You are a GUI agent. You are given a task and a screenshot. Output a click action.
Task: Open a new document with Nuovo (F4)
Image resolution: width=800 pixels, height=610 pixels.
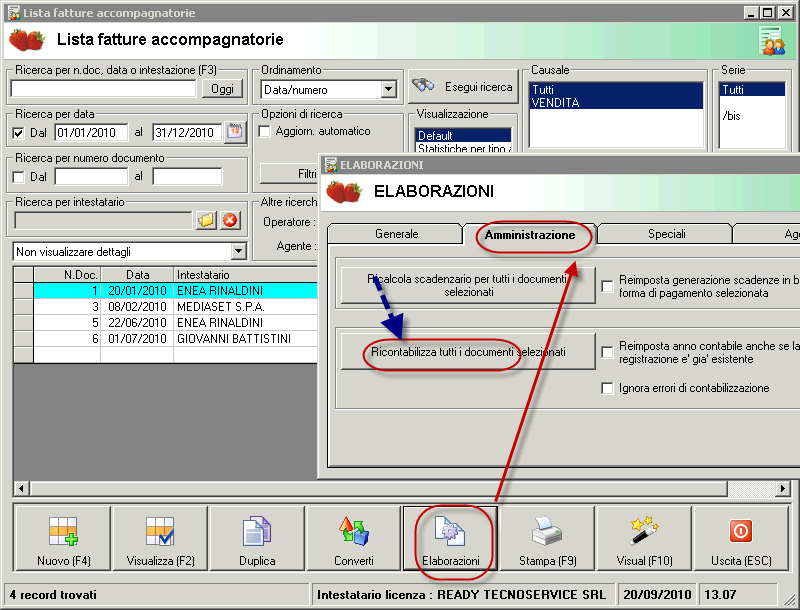tap(63, 539)
